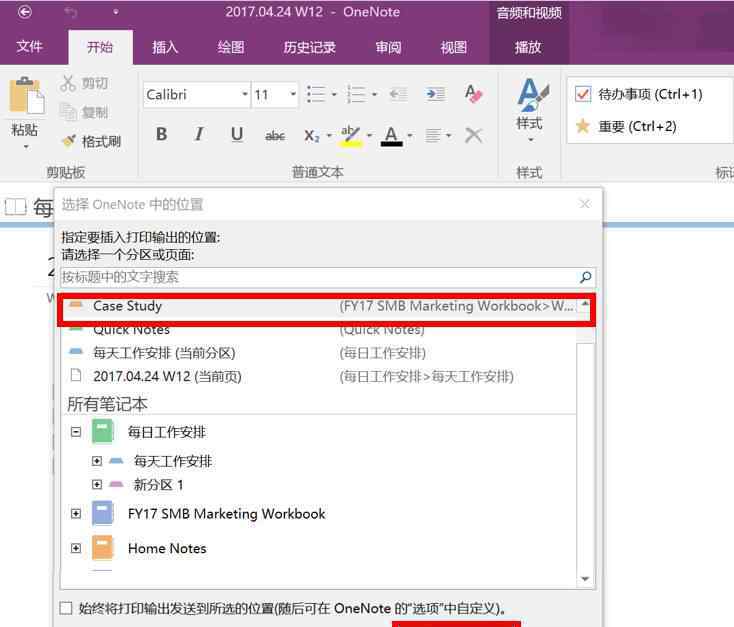
Task: Expand the 每天工作安排 section node
Action: [97, 461]
